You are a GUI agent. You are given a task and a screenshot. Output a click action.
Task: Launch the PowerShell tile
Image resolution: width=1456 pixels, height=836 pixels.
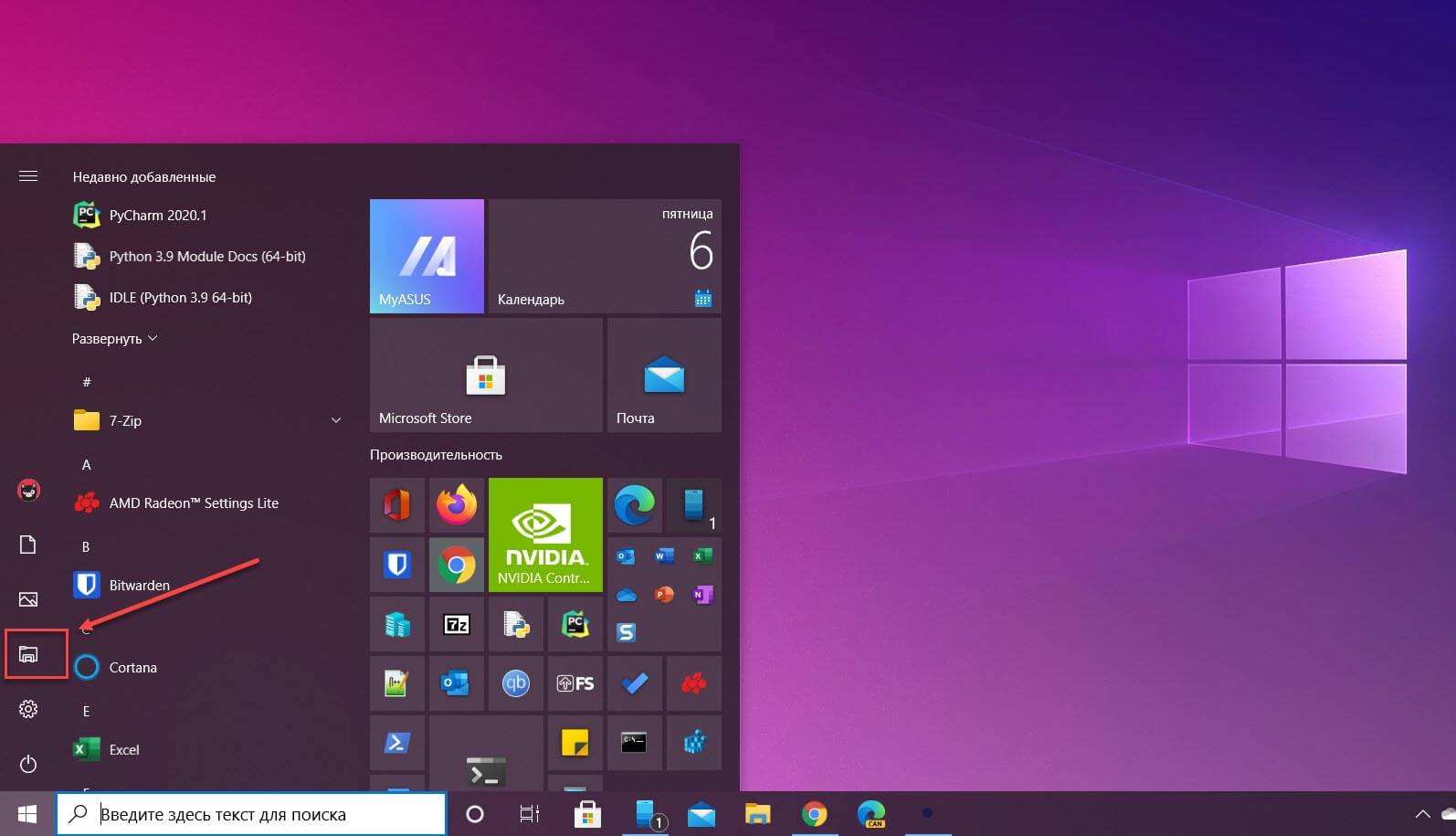tap(397, 743)
